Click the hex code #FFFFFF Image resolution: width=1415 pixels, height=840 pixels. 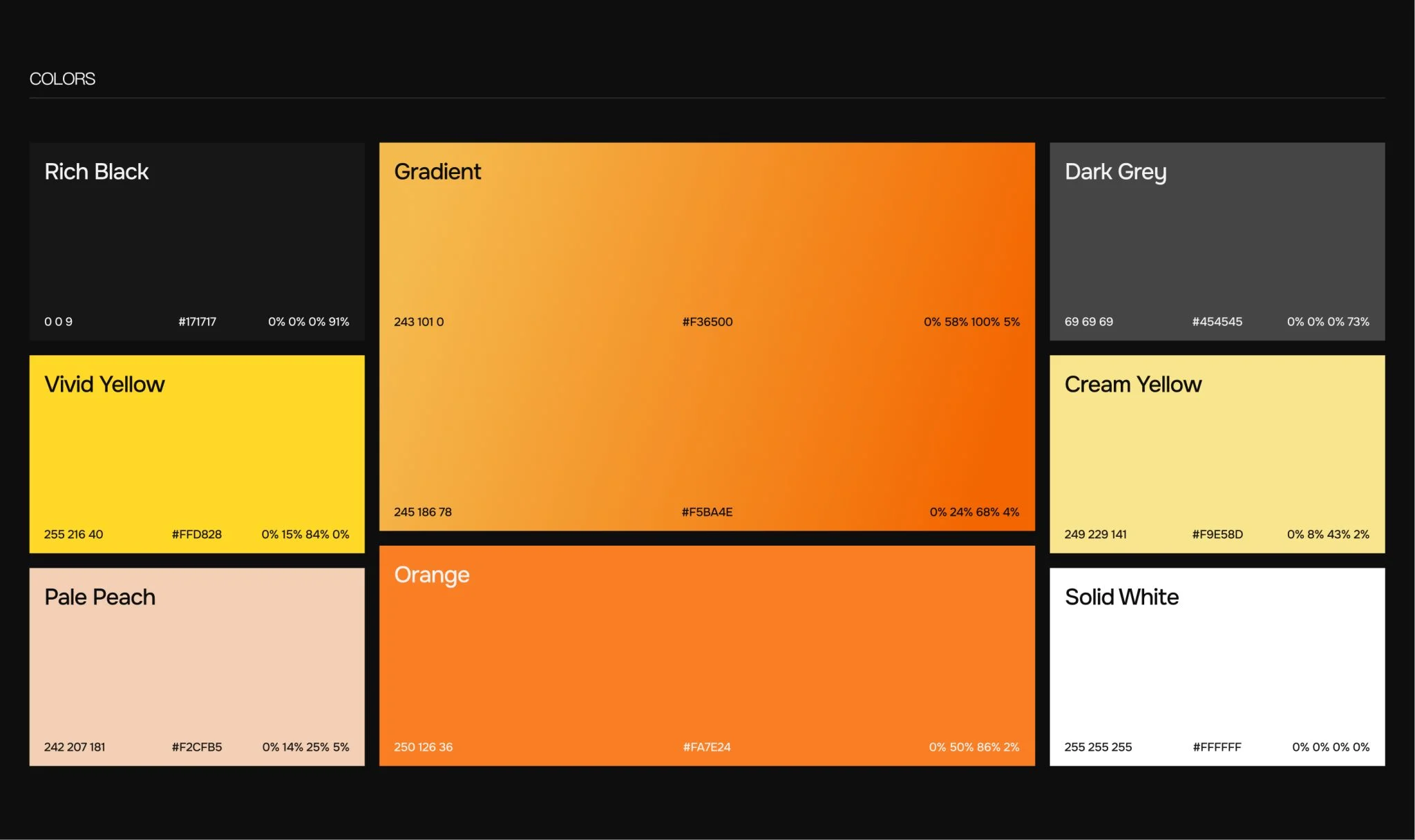point(1217,747)
